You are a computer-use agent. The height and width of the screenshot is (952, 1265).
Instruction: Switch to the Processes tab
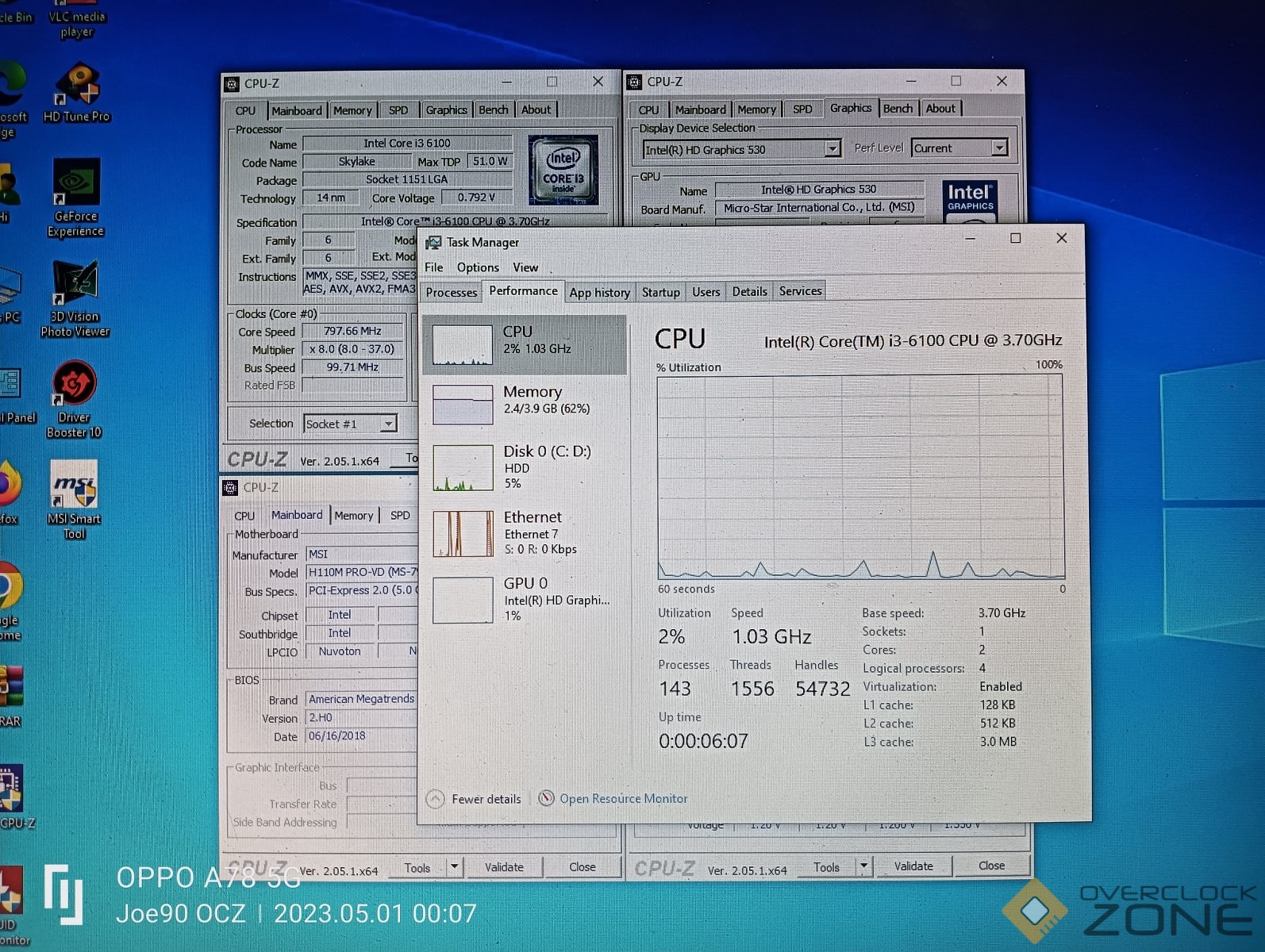451,292
